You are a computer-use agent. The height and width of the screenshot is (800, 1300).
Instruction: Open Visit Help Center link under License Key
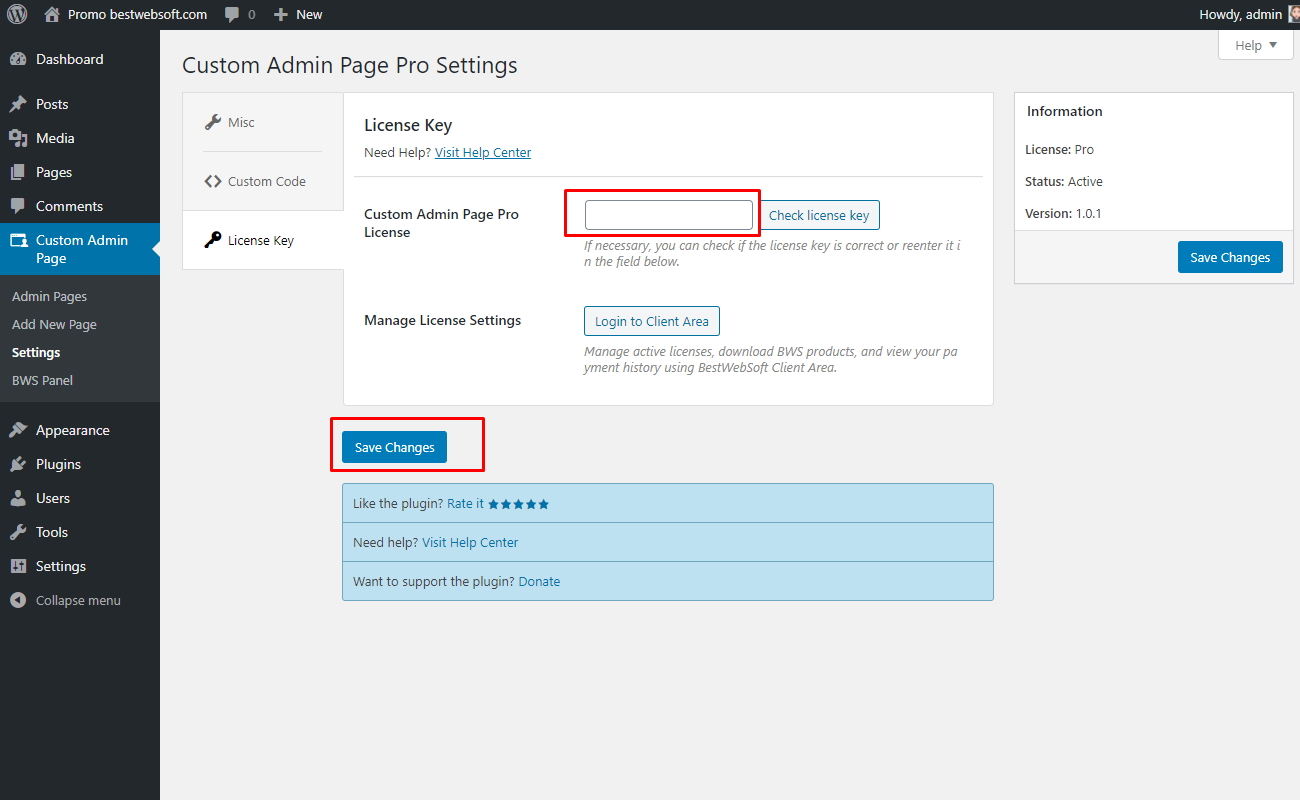tap(483, 152)
